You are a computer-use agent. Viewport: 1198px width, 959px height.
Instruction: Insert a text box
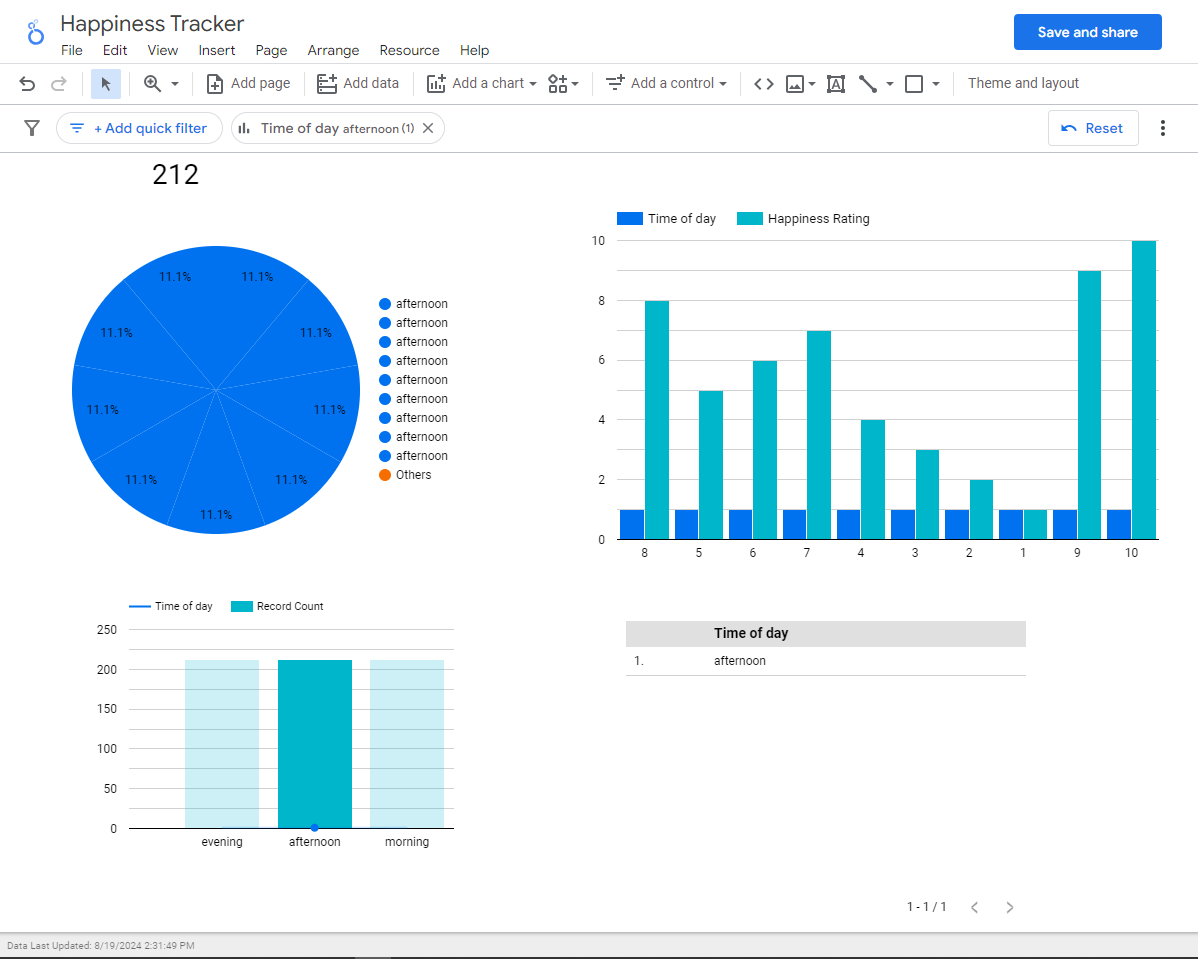(x=836, y=83)
